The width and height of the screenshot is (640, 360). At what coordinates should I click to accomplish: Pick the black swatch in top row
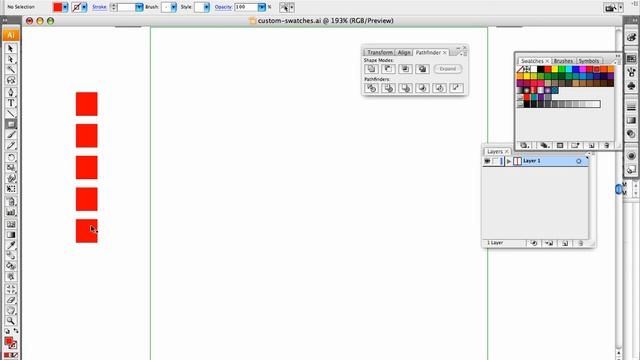pyautogui.click(x=540, y=69)
